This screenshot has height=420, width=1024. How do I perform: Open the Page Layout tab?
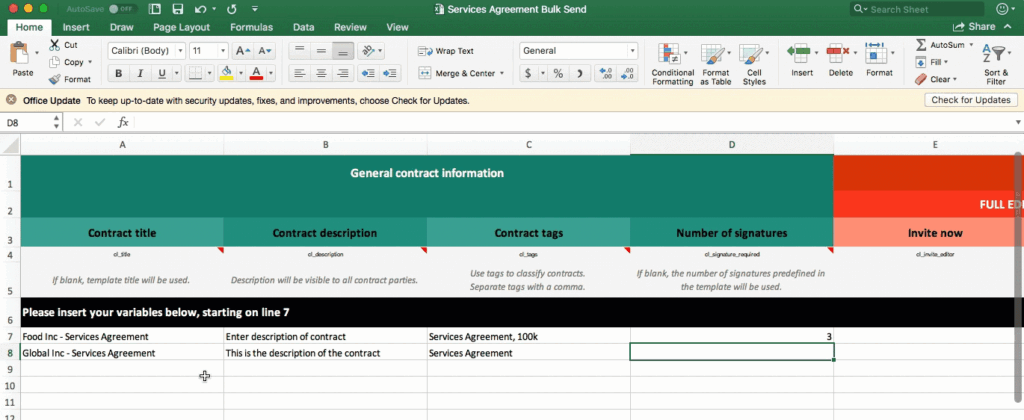click(x=182, y=27)
